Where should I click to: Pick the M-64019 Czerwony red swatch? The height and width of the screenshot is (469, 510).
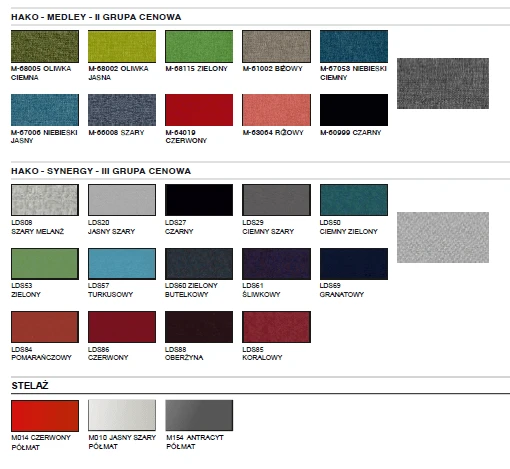tap(199, 110)
